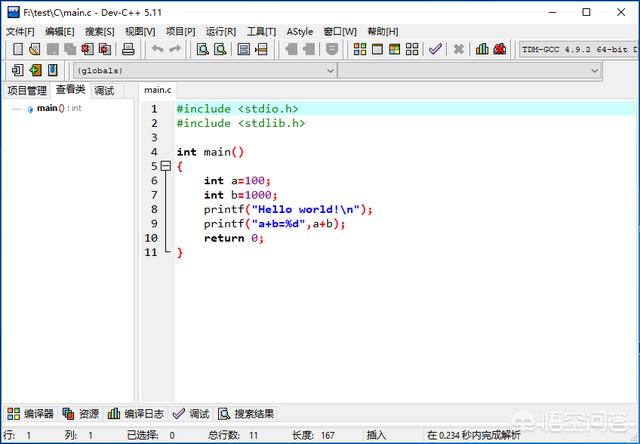Open the 编译器 bottom panel tab
Screen dimensions: 640x444
(31, 414)
